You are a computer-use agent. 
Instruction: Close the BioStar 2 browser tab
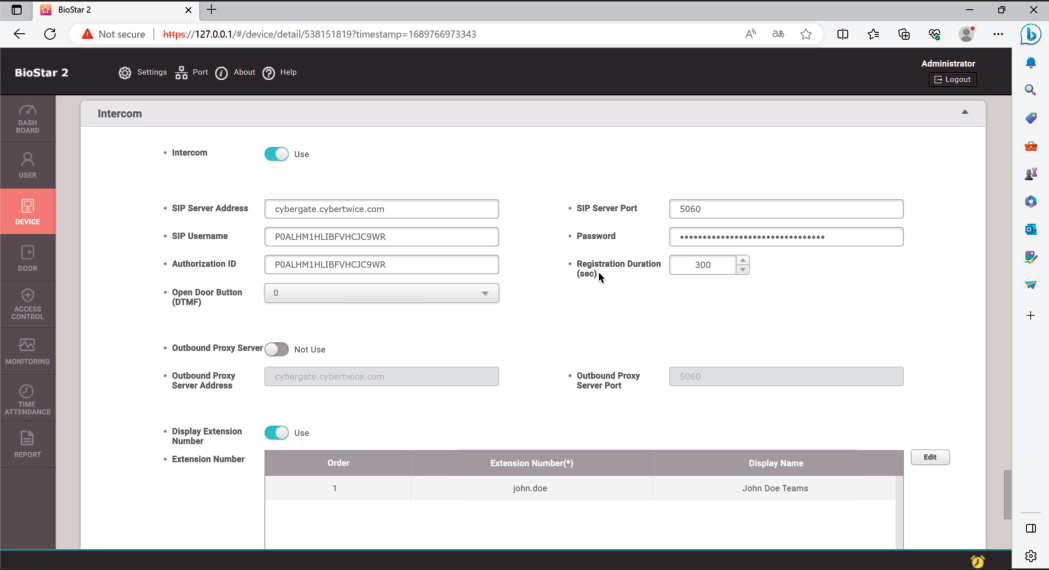point(188,10)
